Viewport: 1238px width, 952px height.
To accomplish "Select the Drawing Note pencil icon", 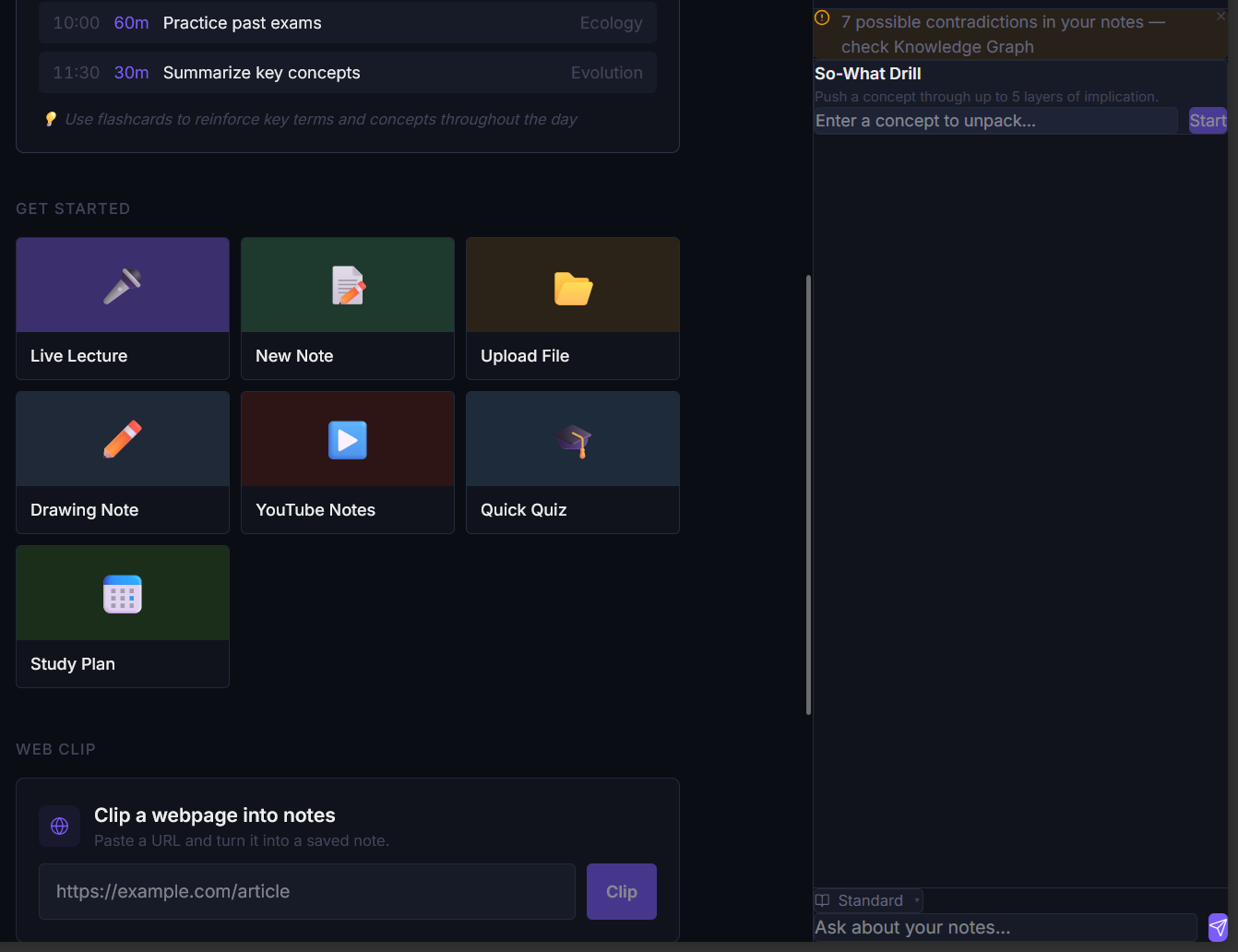I will [x=122, y=438].
